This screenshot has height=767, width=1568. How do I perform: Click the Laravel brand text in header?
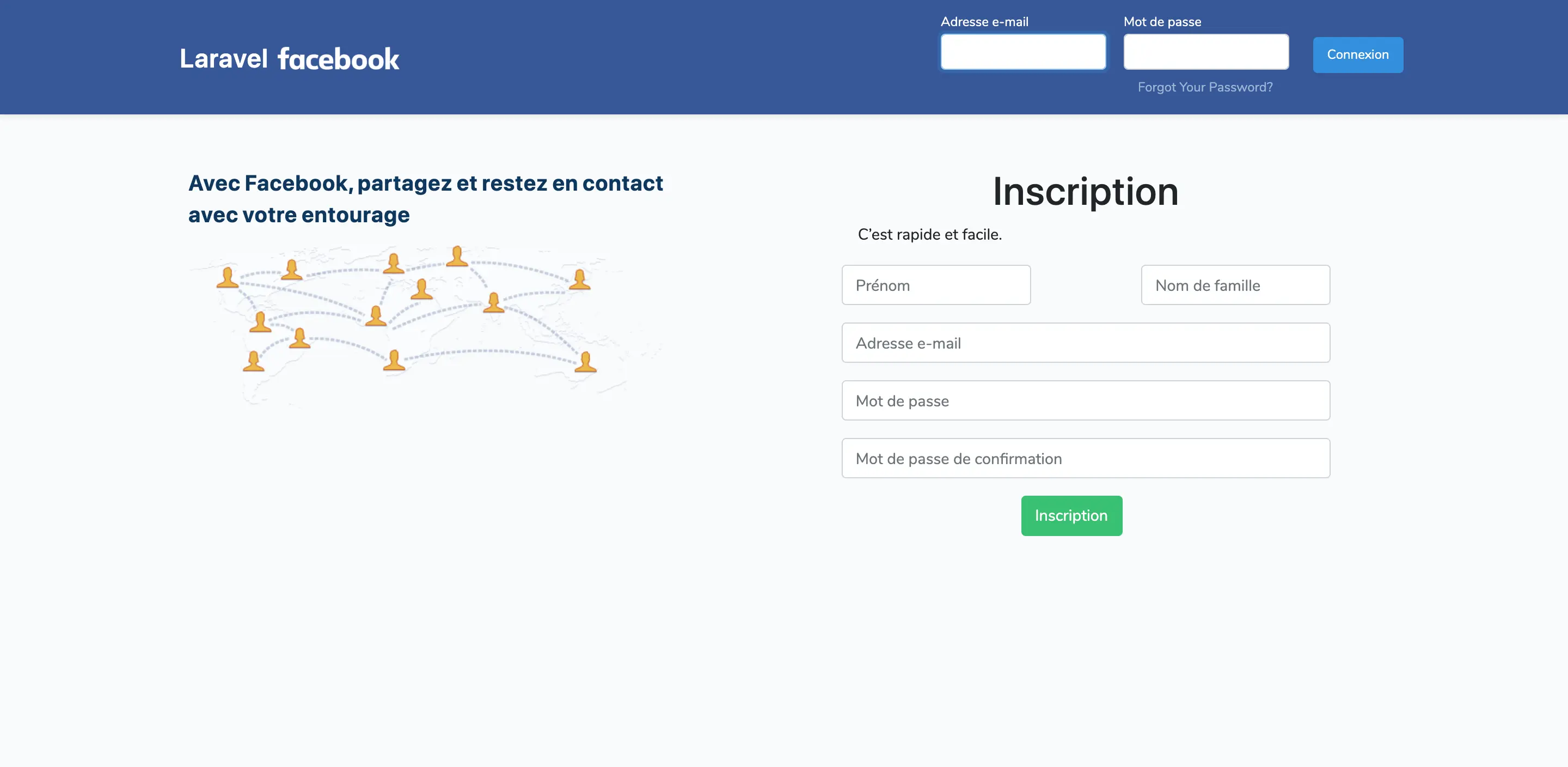223,58
